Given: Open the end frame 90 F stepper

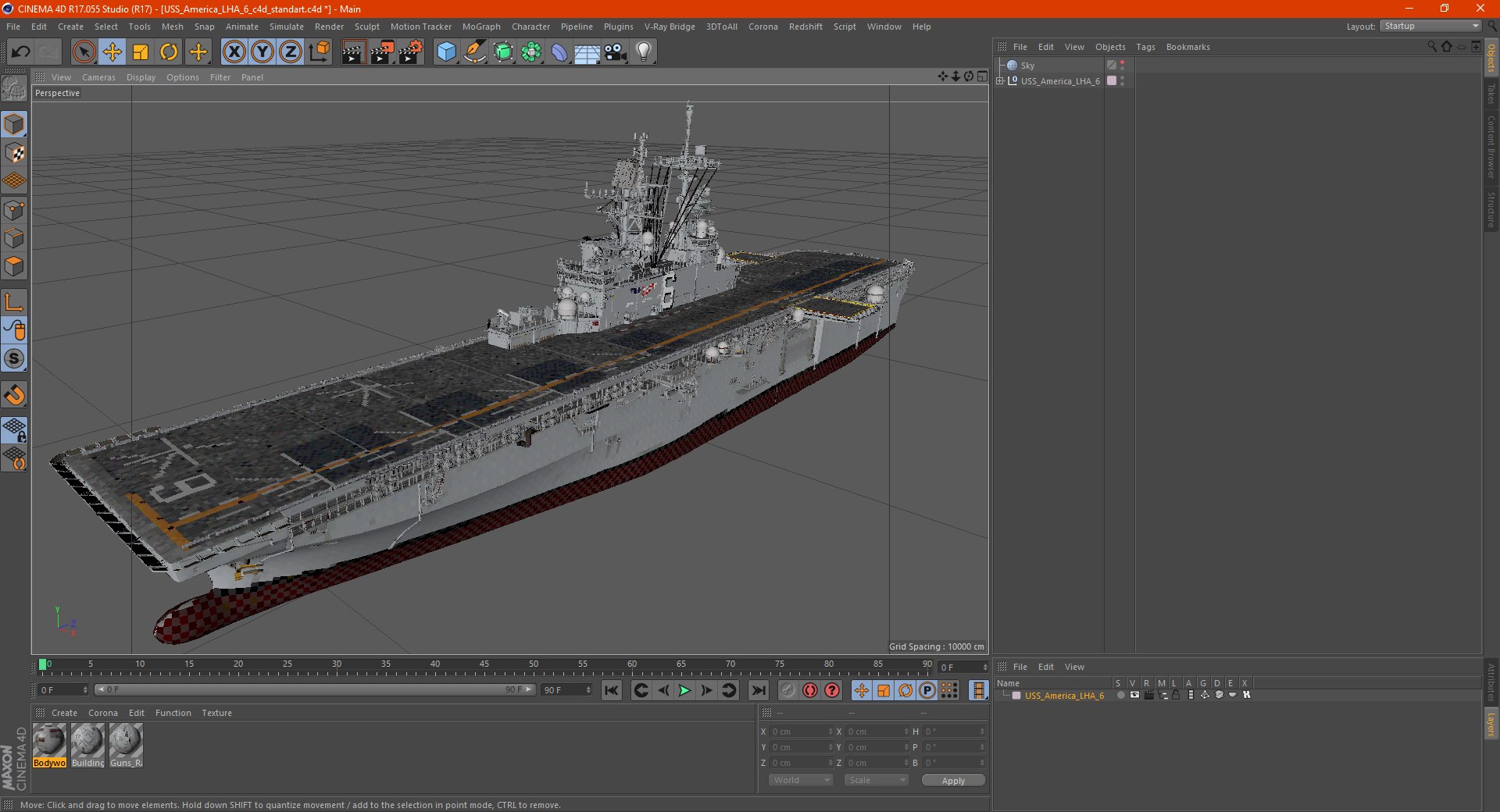Looking at the screenshot, I should (x=588, y=690).
